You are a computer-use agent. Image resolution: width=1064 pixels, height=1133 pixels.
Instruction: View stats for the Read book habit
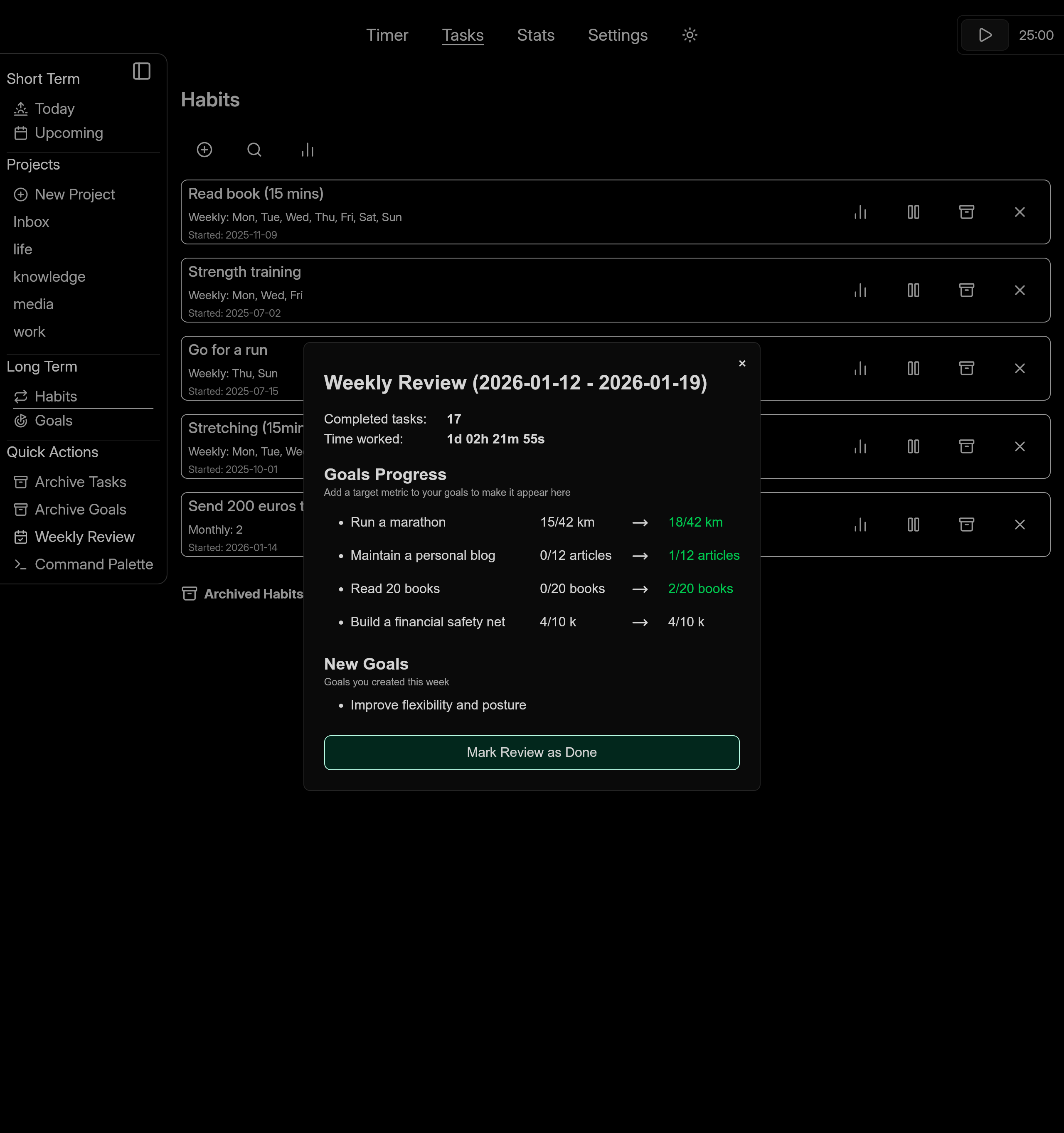[860, 212]
